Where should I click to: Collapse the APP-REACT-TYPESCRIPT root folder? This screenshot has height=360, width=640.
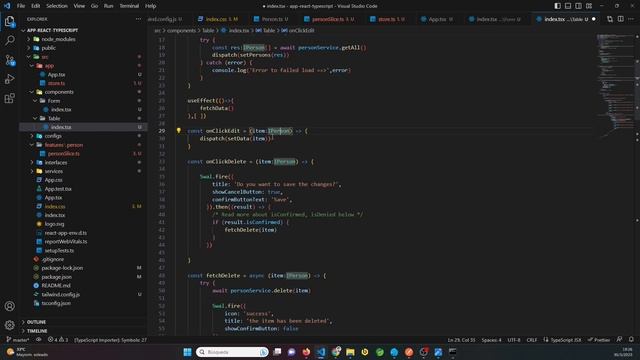click(52, 30)
